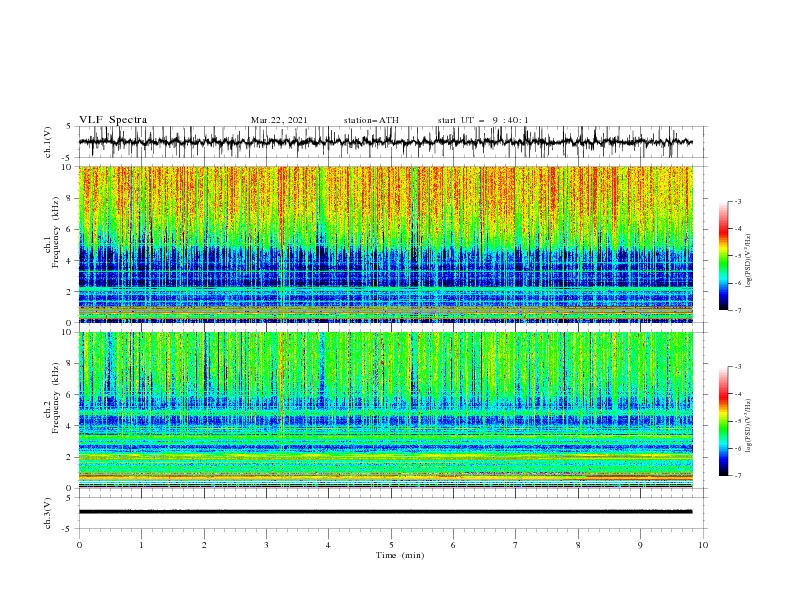Click the time axis tick label "6"
Viewport: 792px width, 612px height.
(x=453, y=545)
